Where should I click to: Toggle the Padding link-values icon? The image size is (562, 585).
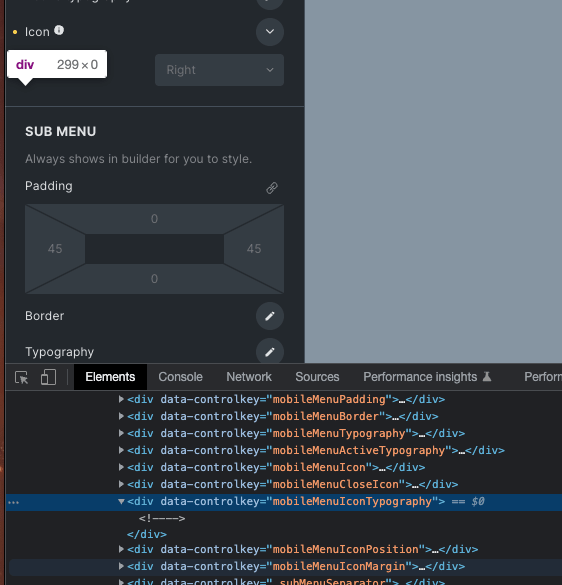click(272, 188)
